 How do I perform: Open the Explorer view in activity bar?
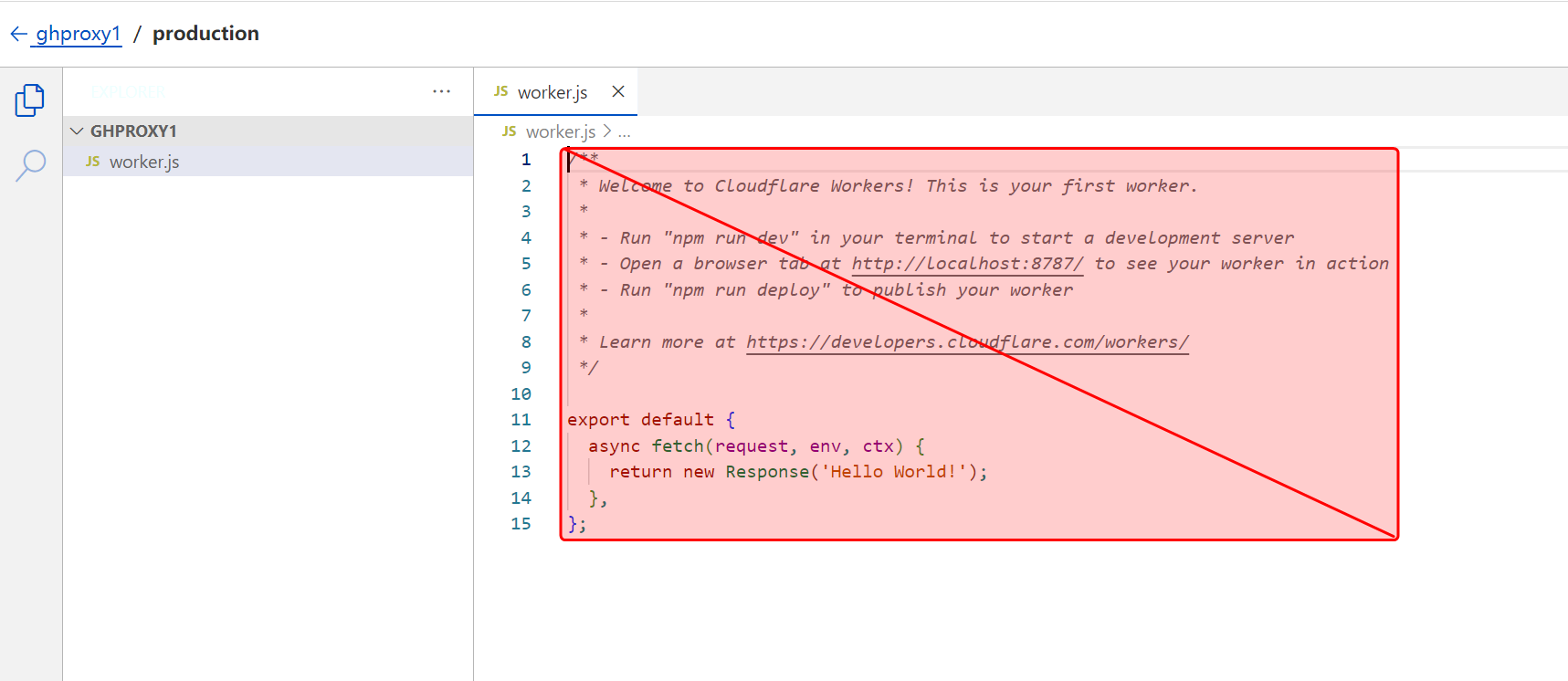[x=29, y=100]
